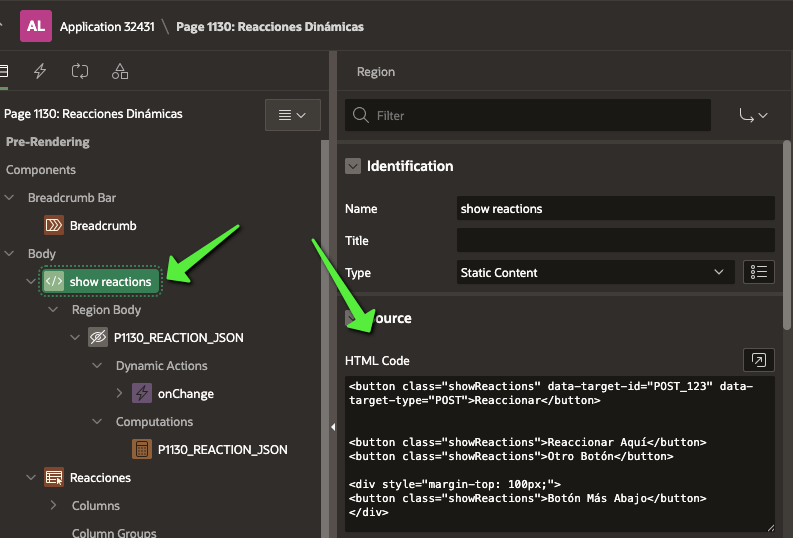Open the Go to Group dropdown
Image resolution: width=793 pixels, height=538 pixels.
tap(753, 115)
